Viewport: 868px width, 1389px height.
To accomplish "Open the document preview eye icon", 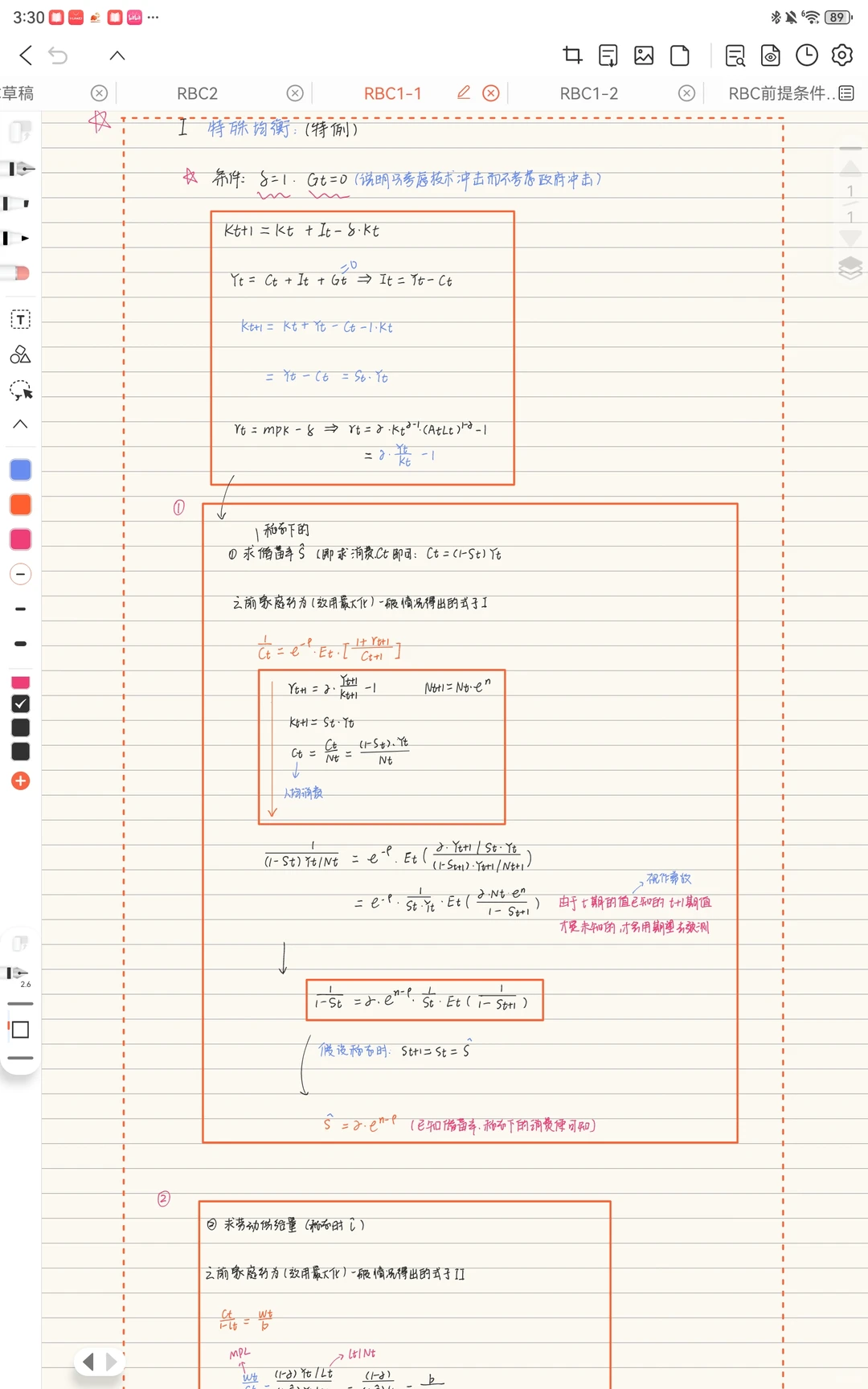I will [771, 55].
